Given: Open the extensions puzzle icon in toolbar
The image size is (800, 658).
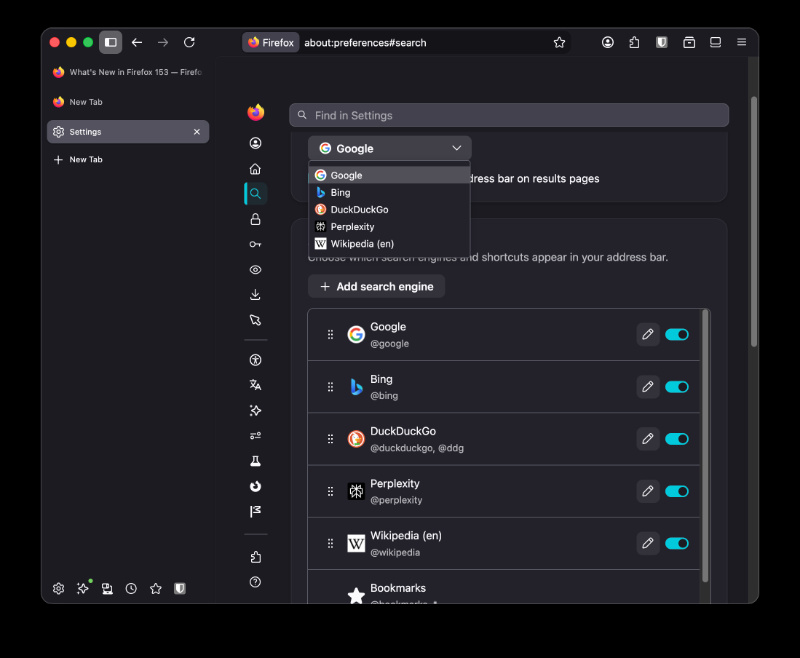Looking at the screenshot, I should [634, 42].
